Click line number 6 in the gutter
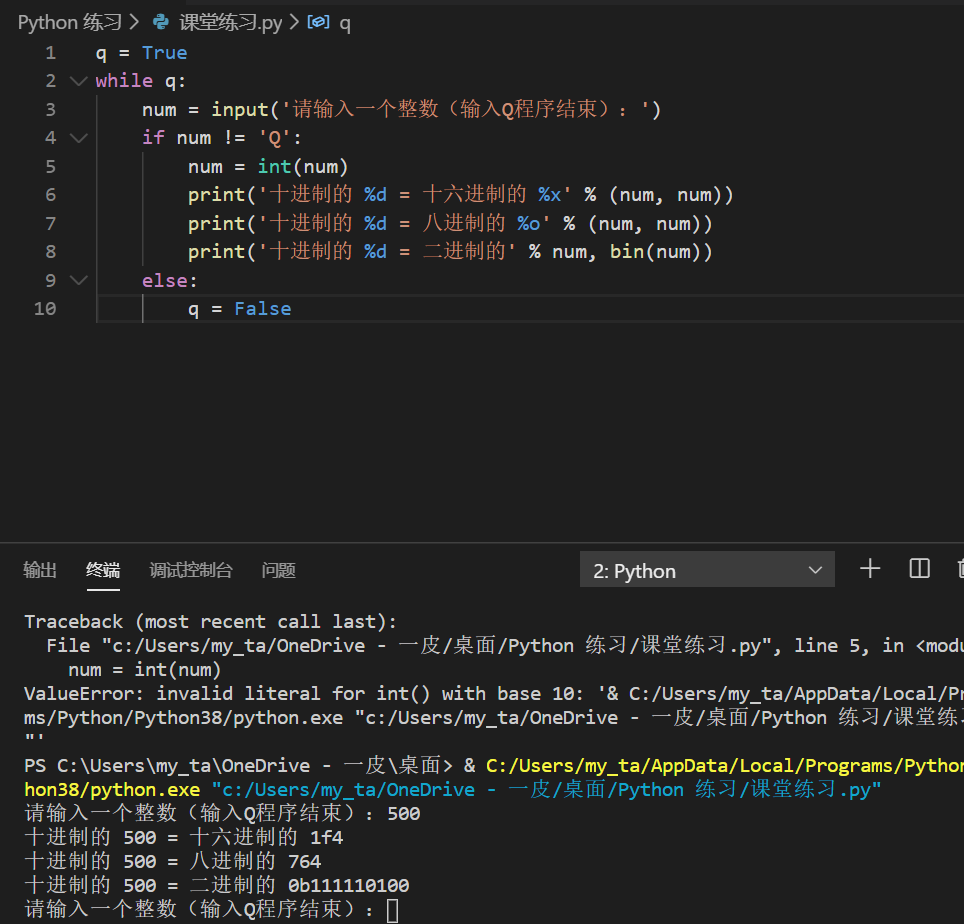The image size is (964, 924). pos(50,194)
